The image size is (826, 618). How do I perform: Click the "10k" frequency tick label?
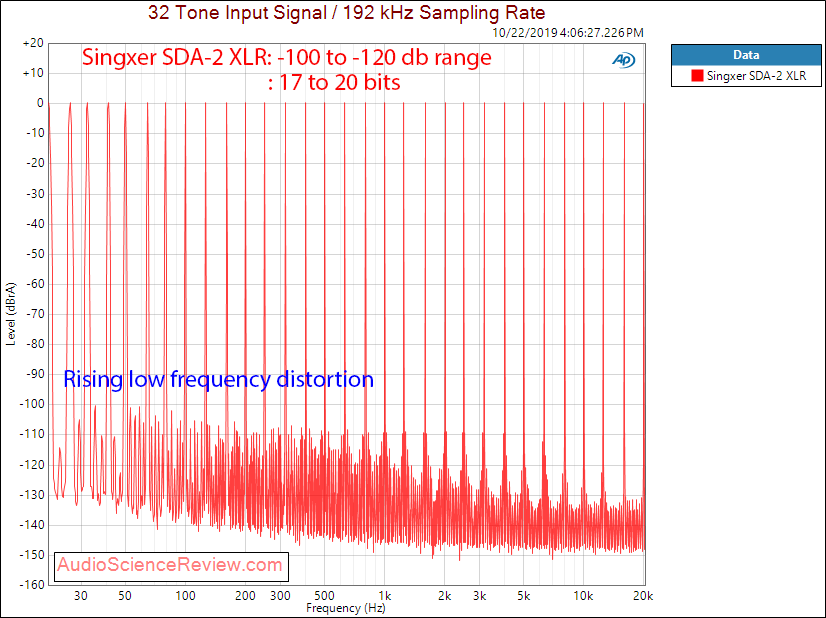pyautogui.click(x=584, y=596)
